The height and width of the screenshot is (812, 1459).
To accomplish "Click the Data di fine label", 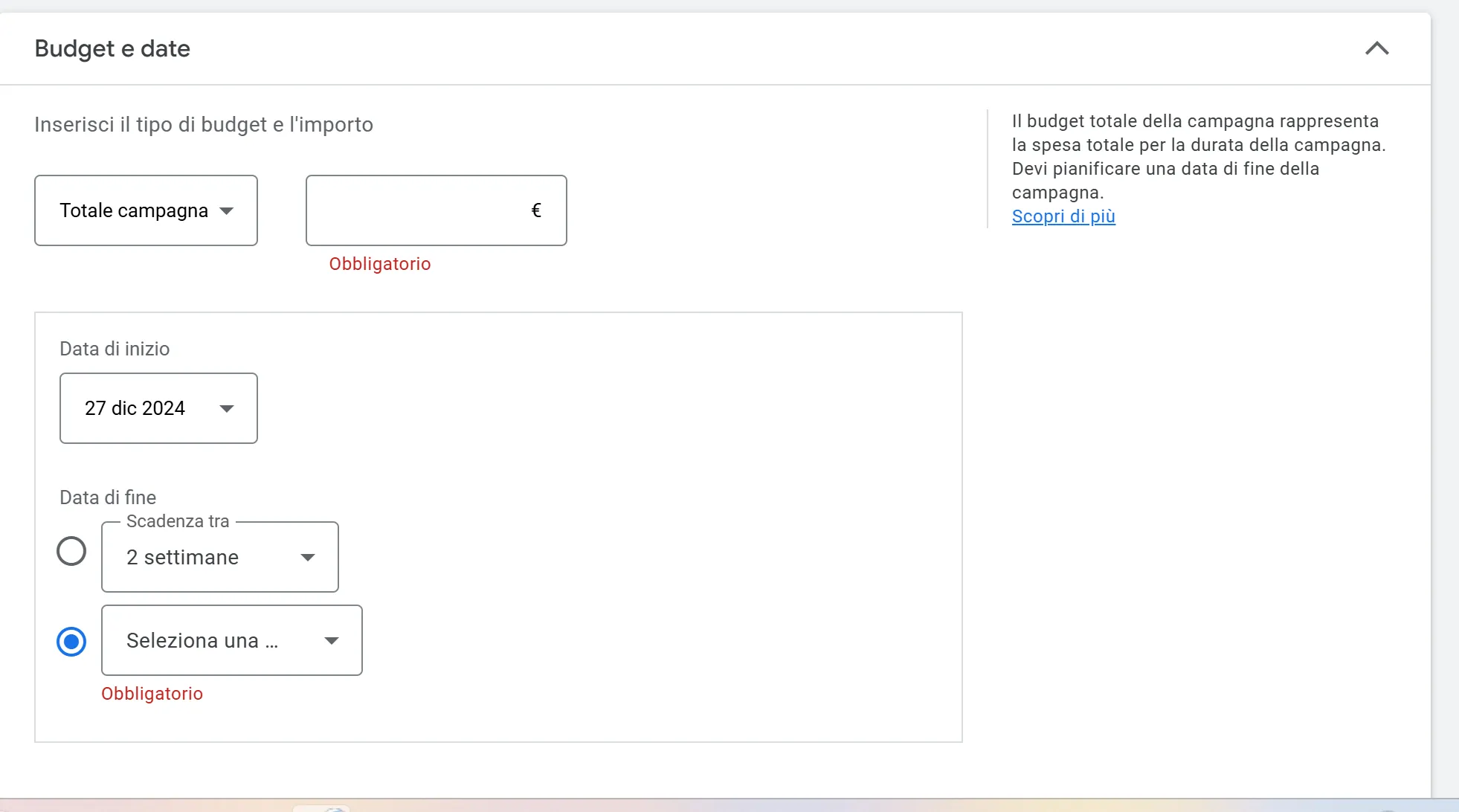I will pyautogui.click(x=108, y=497).
